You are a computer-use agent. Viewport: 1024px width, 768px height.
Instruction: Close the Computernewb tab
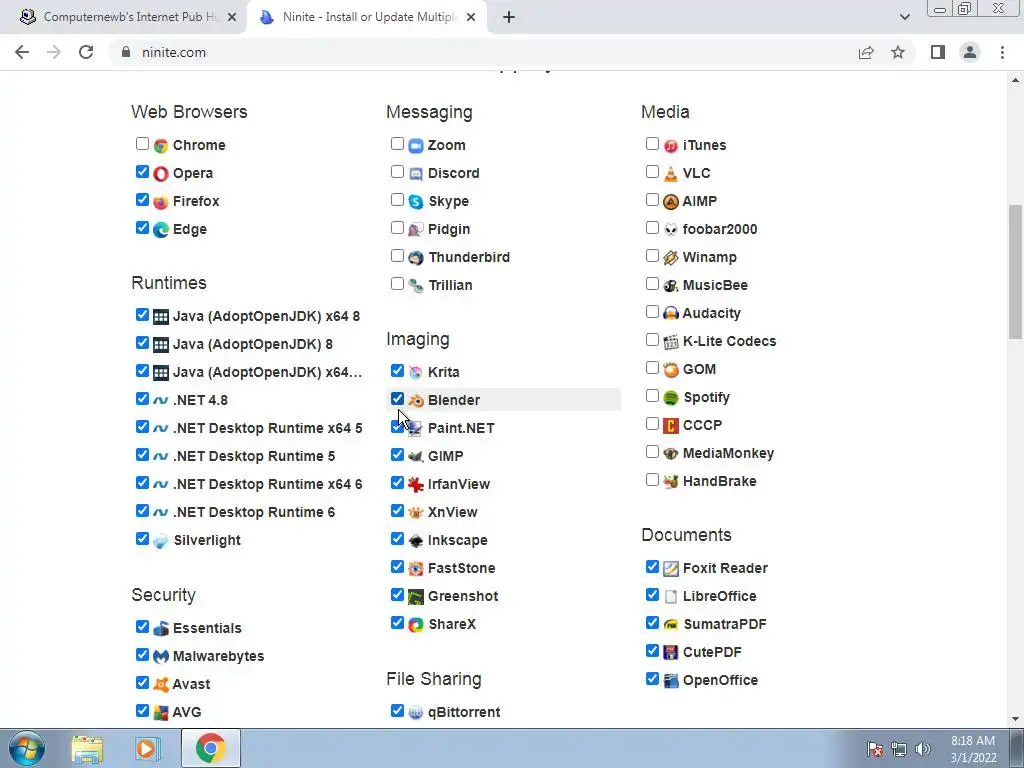pyautogui.click(x=232, y=18)
